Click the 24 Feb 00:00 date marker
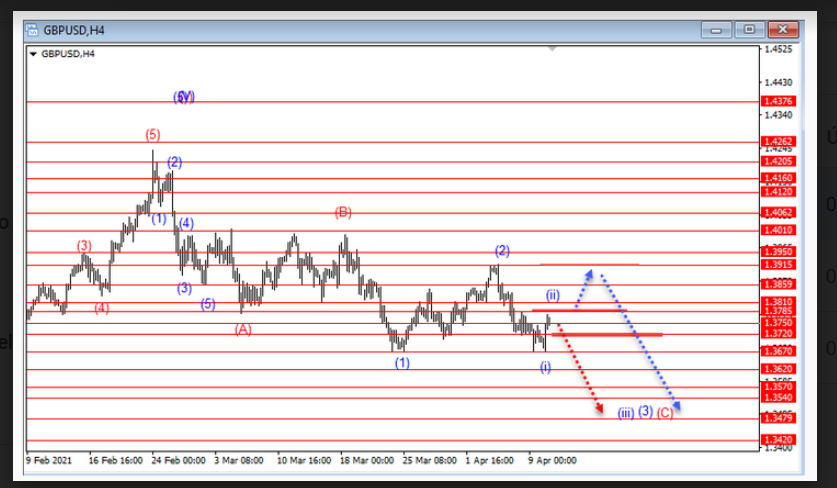 [180, 461]
